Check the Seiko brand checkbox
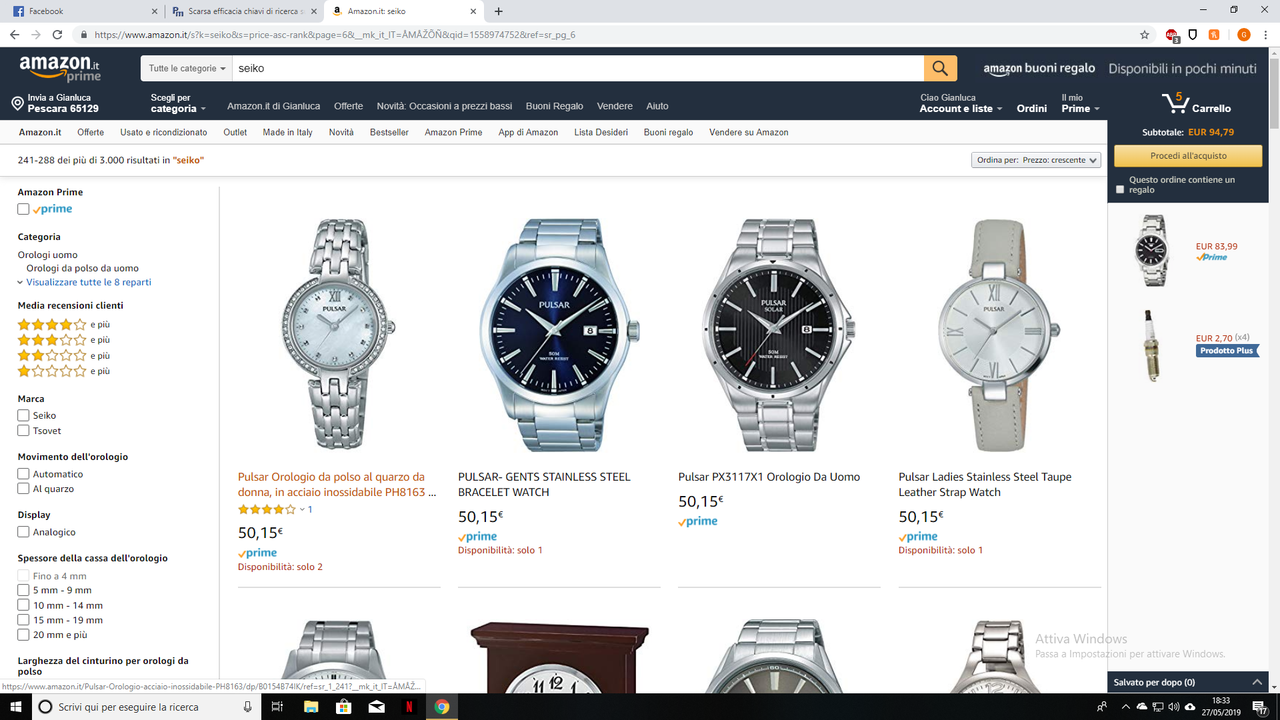This screenshot has width=1280, height=720. 23,415
